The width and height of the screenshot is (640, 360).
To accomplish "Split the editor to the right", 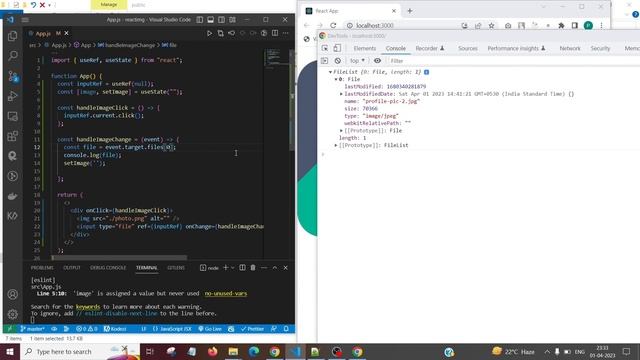I will coord(275,33).
